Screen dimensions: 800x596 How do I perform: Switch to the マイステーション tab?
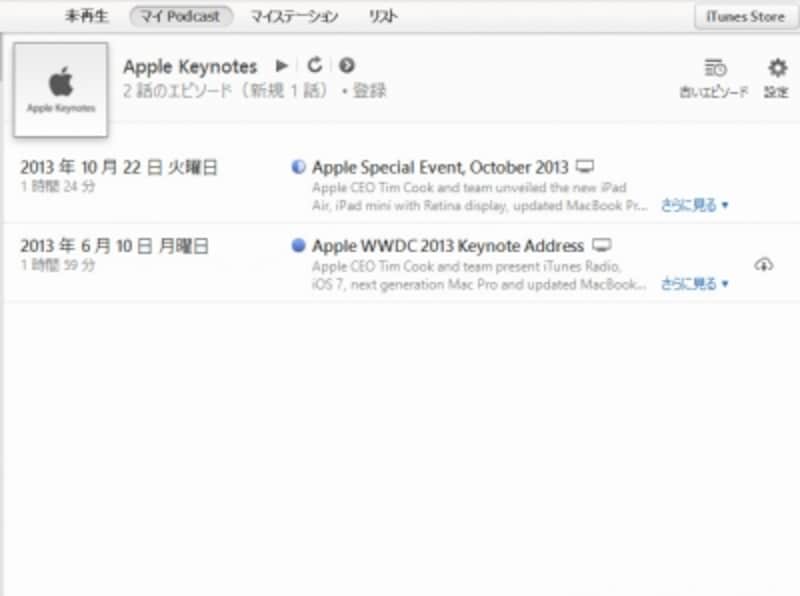294,16
